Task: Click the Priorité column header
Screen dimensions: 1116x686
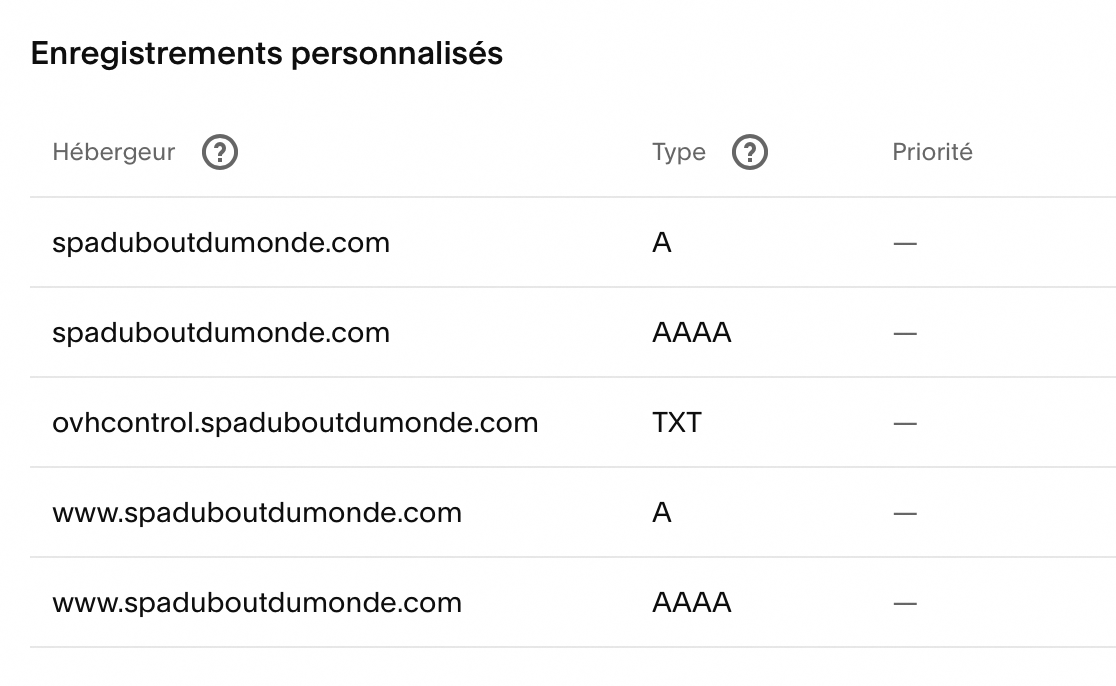Action: click(x=932, y=153)
